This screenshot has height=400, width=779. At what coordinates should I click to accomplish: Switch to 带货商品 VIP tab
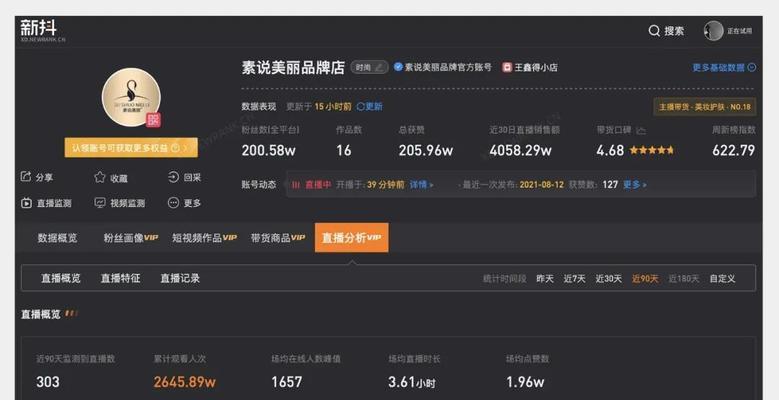point(278,238)
